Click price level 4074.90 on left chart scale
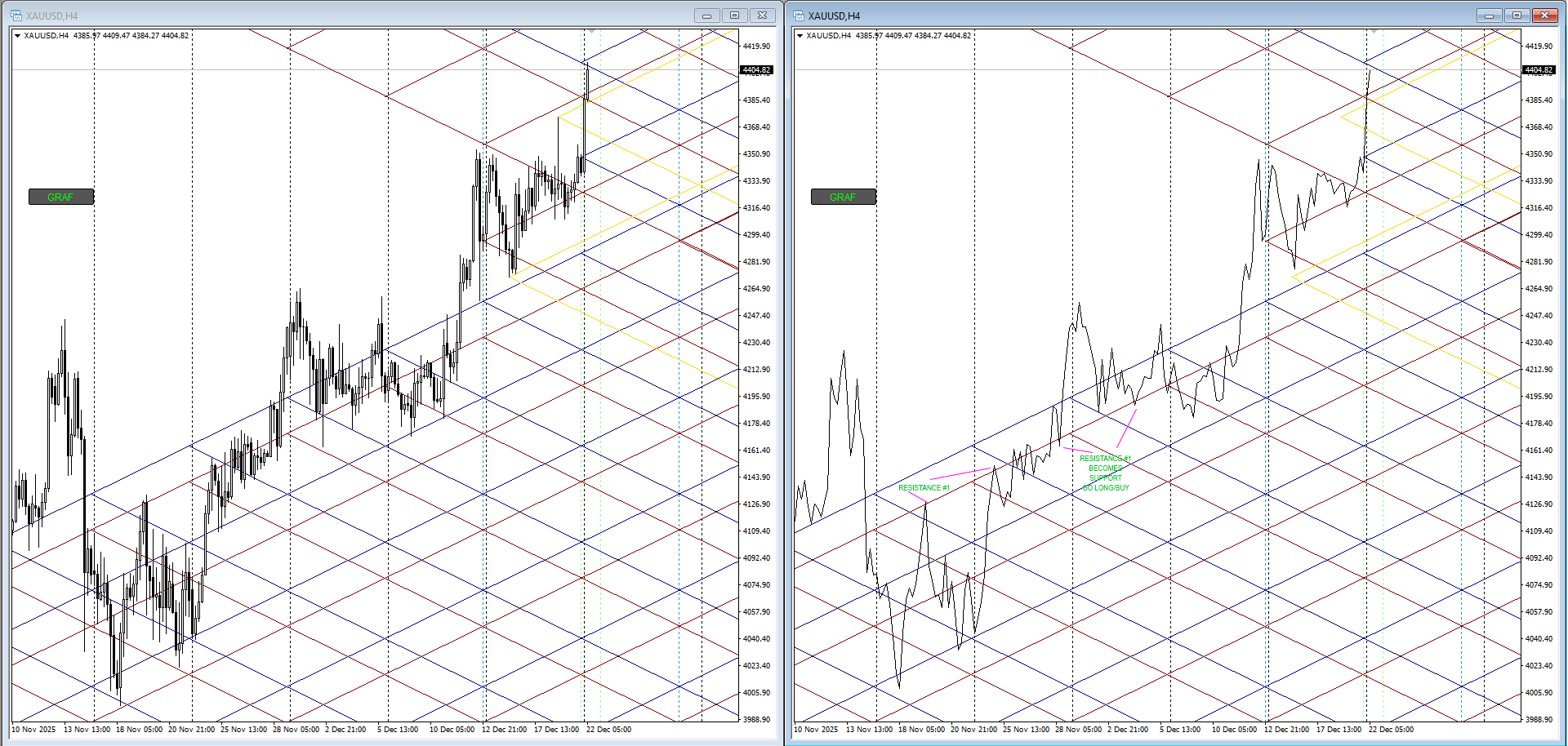The height and width of the screenshot is (746, 1568). [x=756, y=585]
